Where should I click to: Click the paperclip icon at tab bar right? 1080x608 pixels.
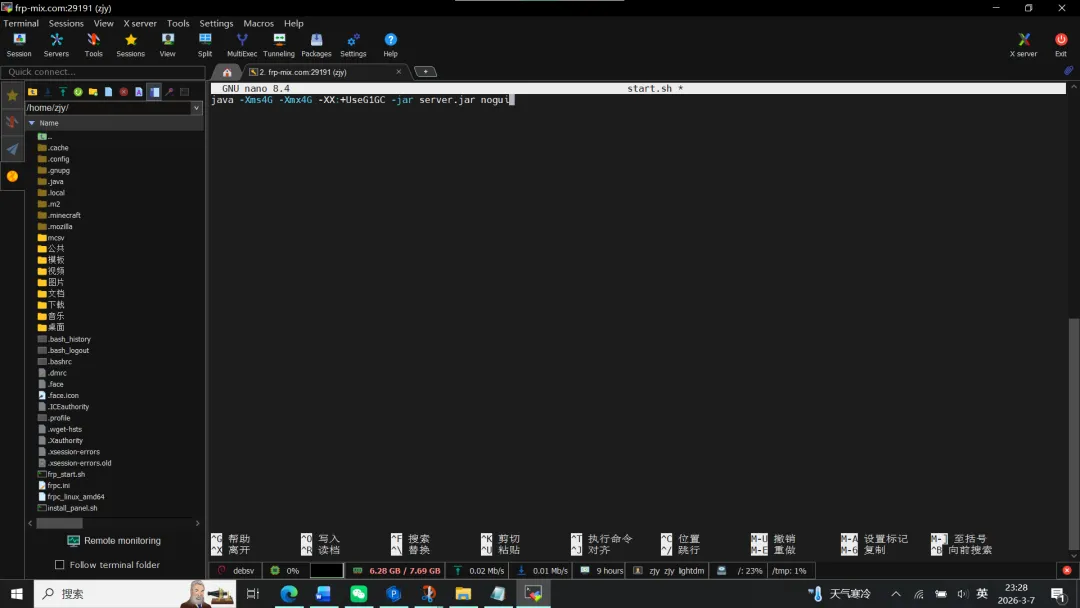1068,71
